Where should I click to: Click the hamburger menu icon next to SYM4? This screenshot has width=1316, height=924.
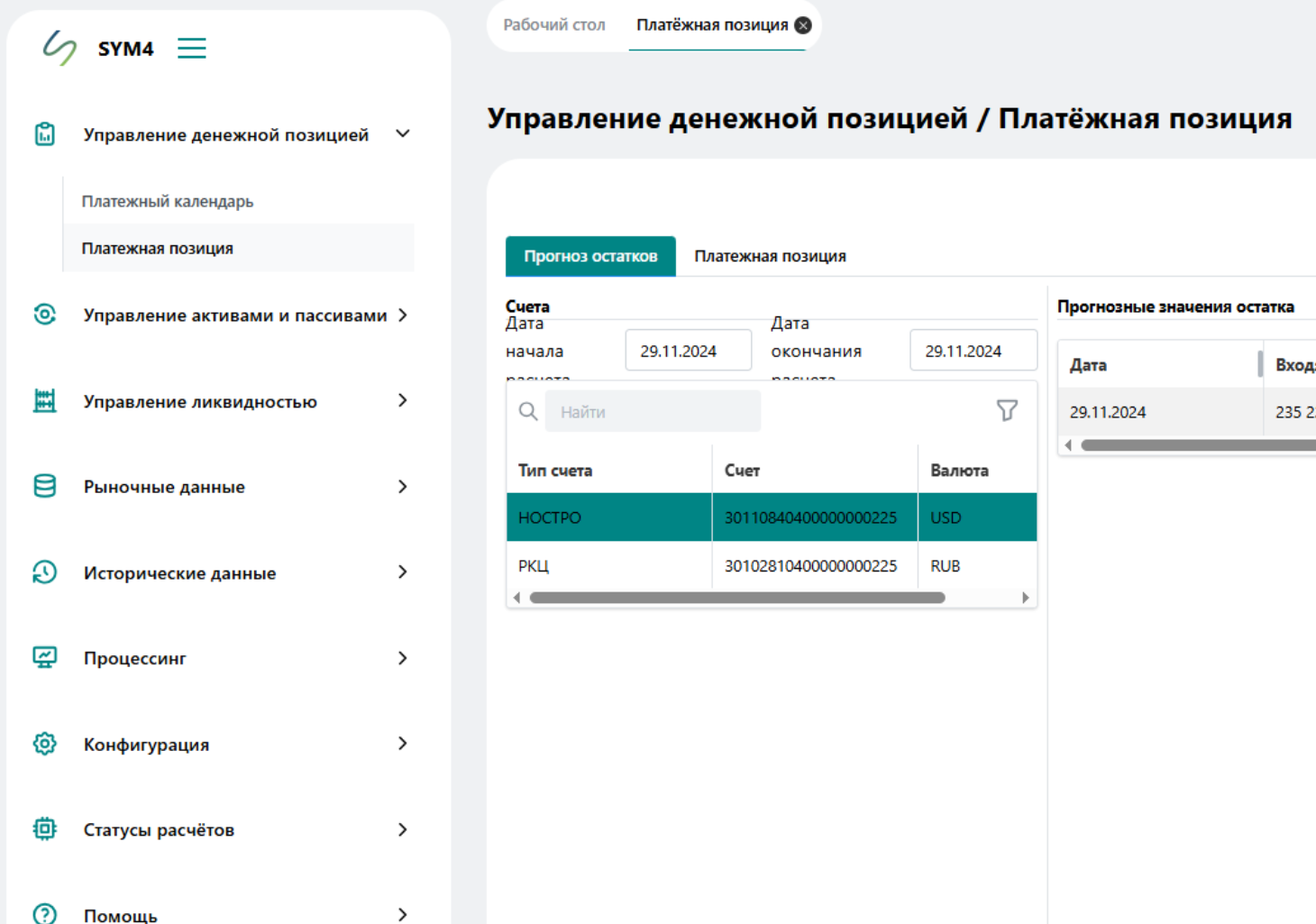click(x=191, y=48)
